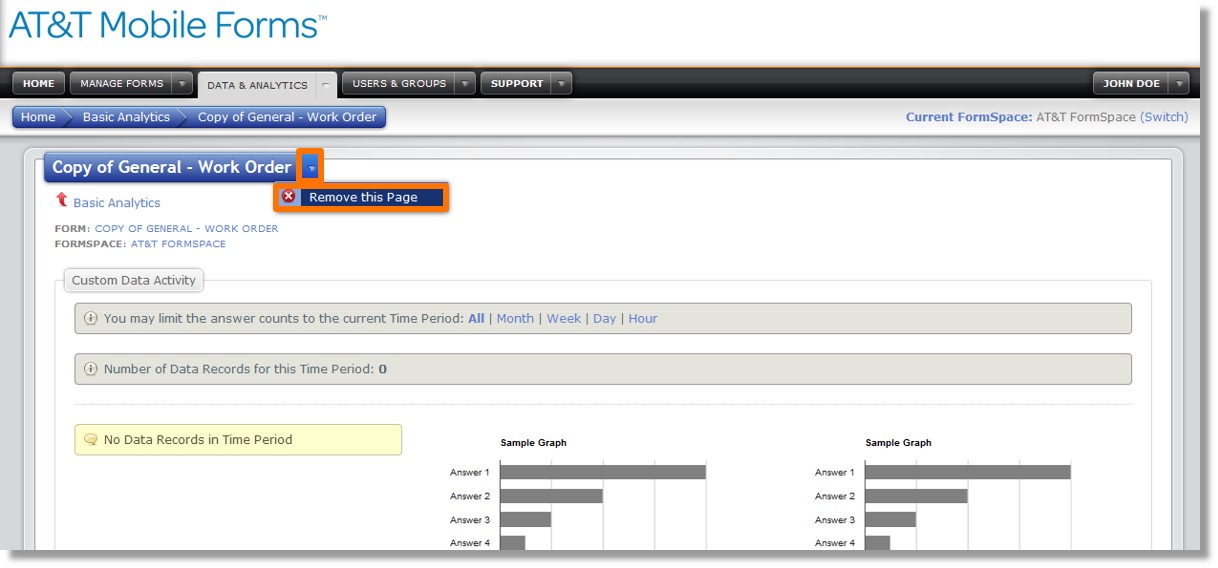Viewport: 1218px width, 568px height.
Task: Limit time period to Week
Action: [563, 319]
